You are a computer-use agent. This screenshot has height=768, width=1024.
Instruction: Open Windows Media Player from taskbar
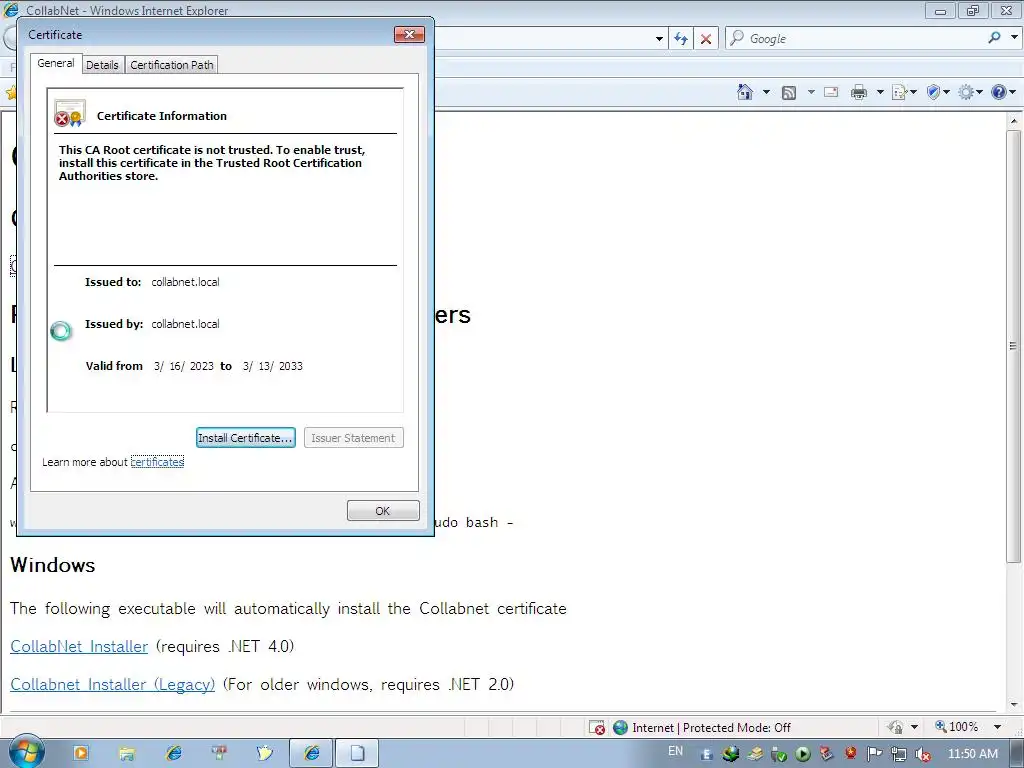click(81, 753)
